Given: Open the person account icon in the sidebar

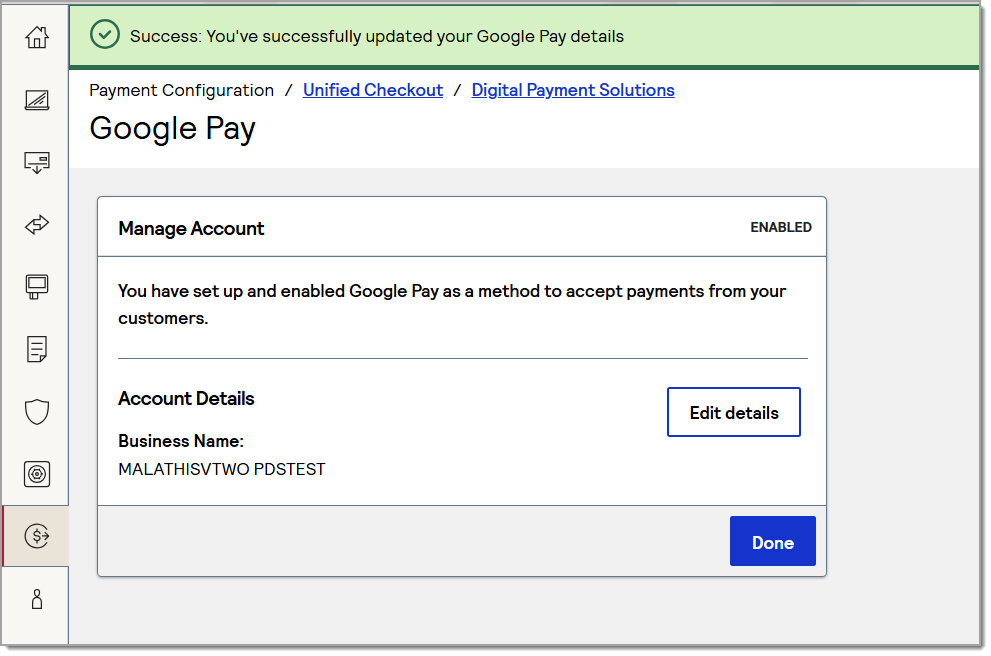Looking at the screenshot, I should click(37, 599).
